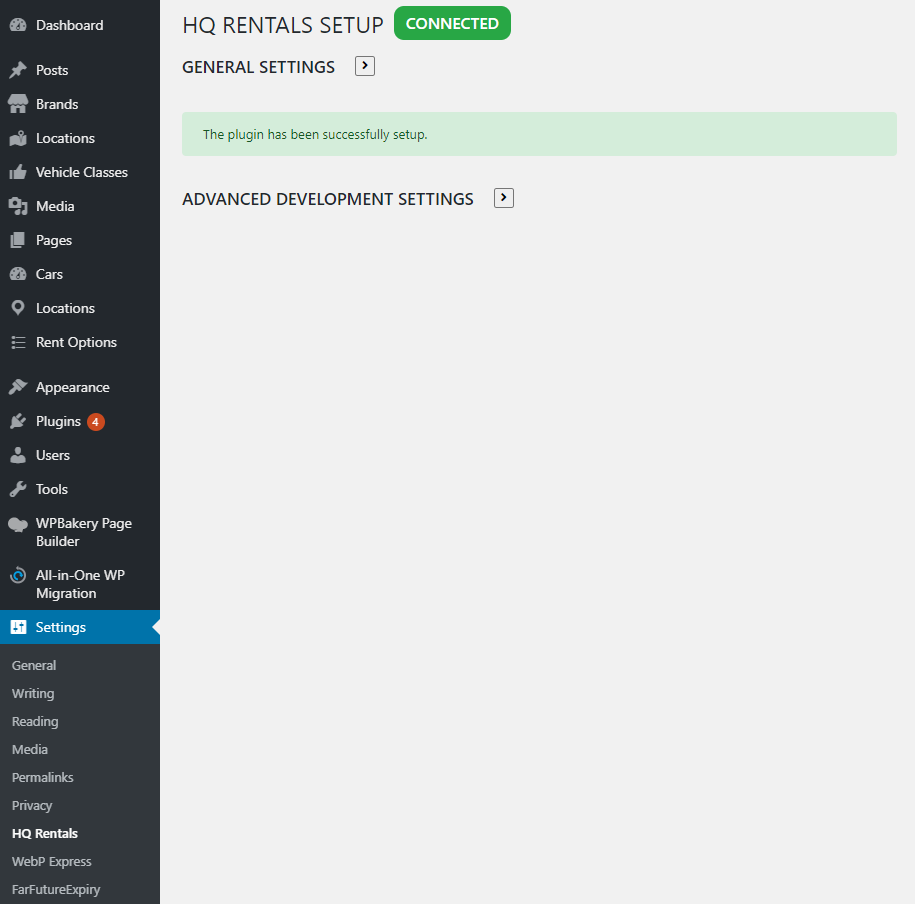Click the GENERAL SETTINGS heading
Viewport: 915px width, 904px height.
259,67
